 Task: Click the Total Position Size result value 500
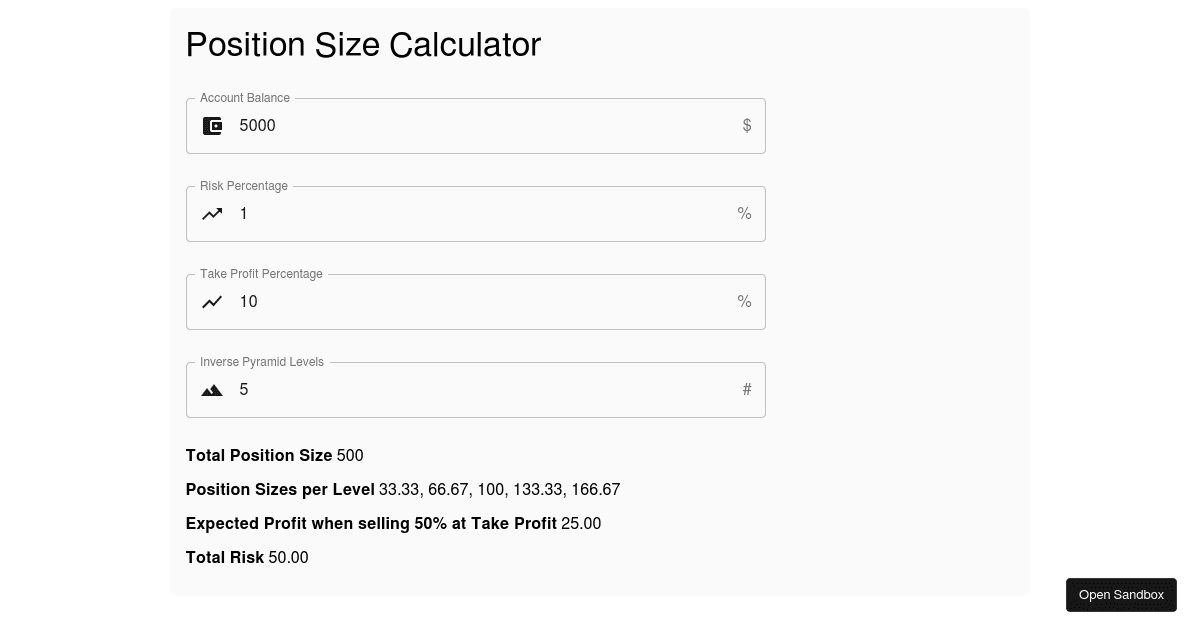pyautogui.click(x=350, y=456)
